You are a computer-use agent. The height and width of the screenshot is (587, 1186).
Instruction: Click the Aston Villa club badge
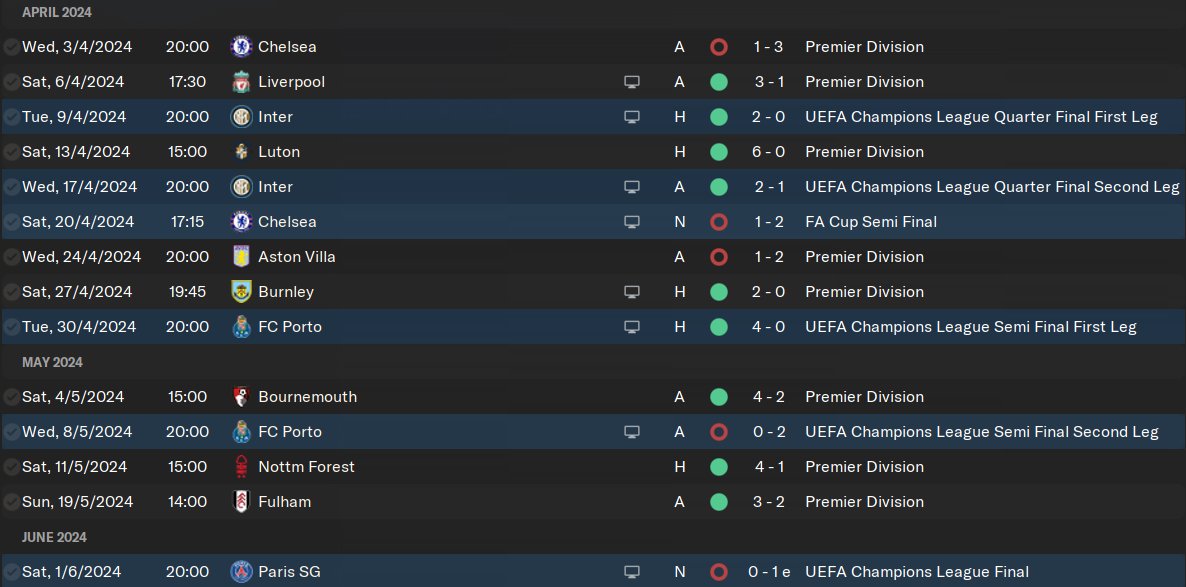point(240,257)
